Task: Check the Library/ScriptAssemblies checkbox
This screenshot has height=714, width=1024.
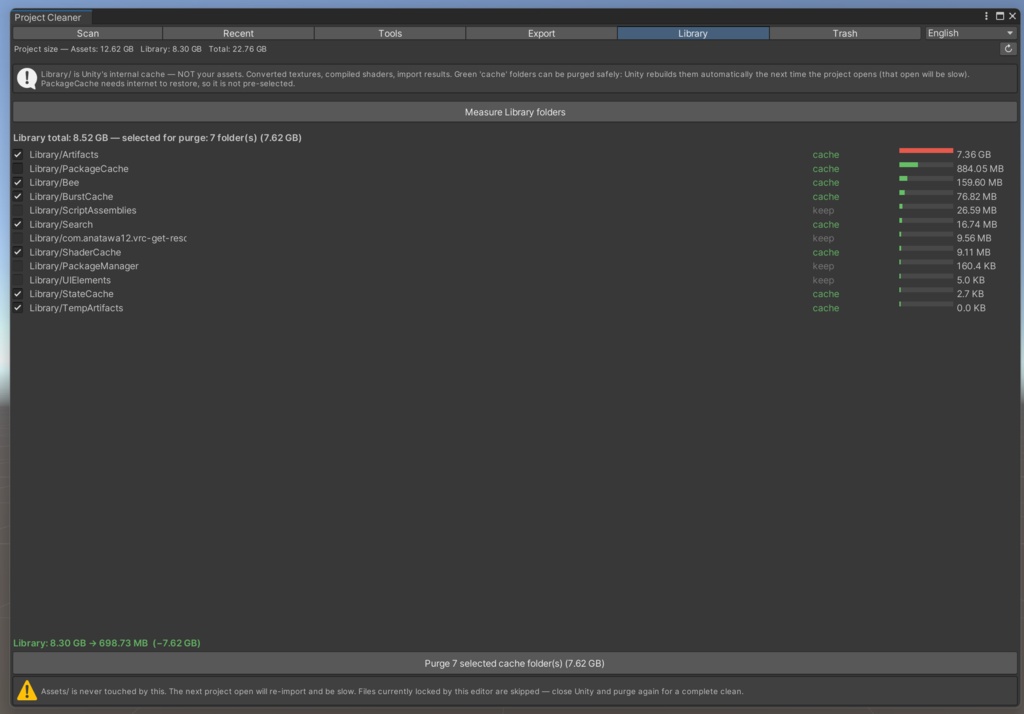Action: point(18,210)
